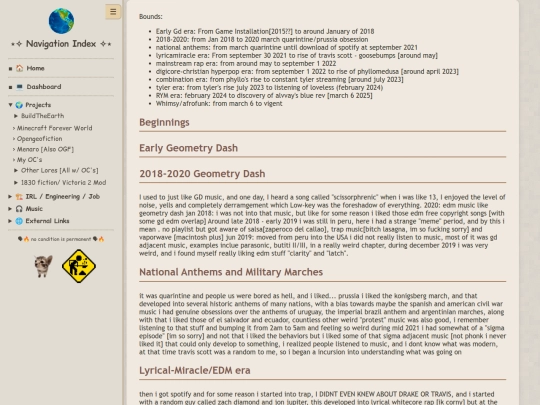The height and width of the screenshot is (405, 540).
Task: Open the My OC's link
Action: click(x=29, y=160)
